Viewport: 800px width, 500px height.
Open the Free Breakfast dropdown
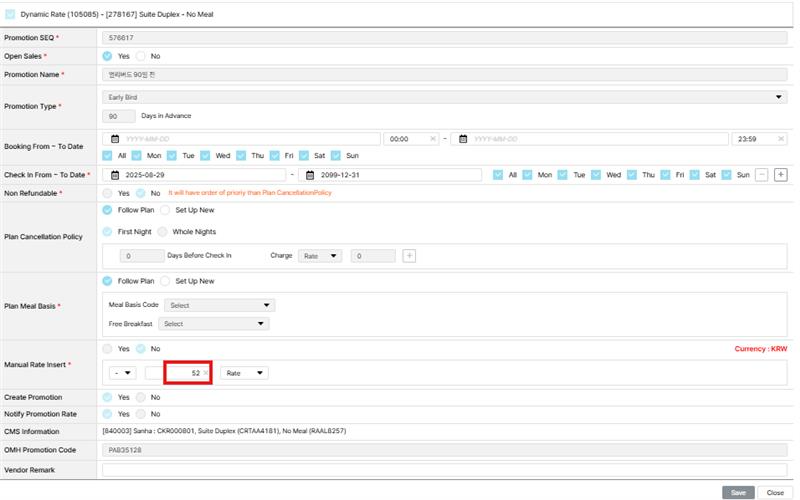tap(214, 324)
